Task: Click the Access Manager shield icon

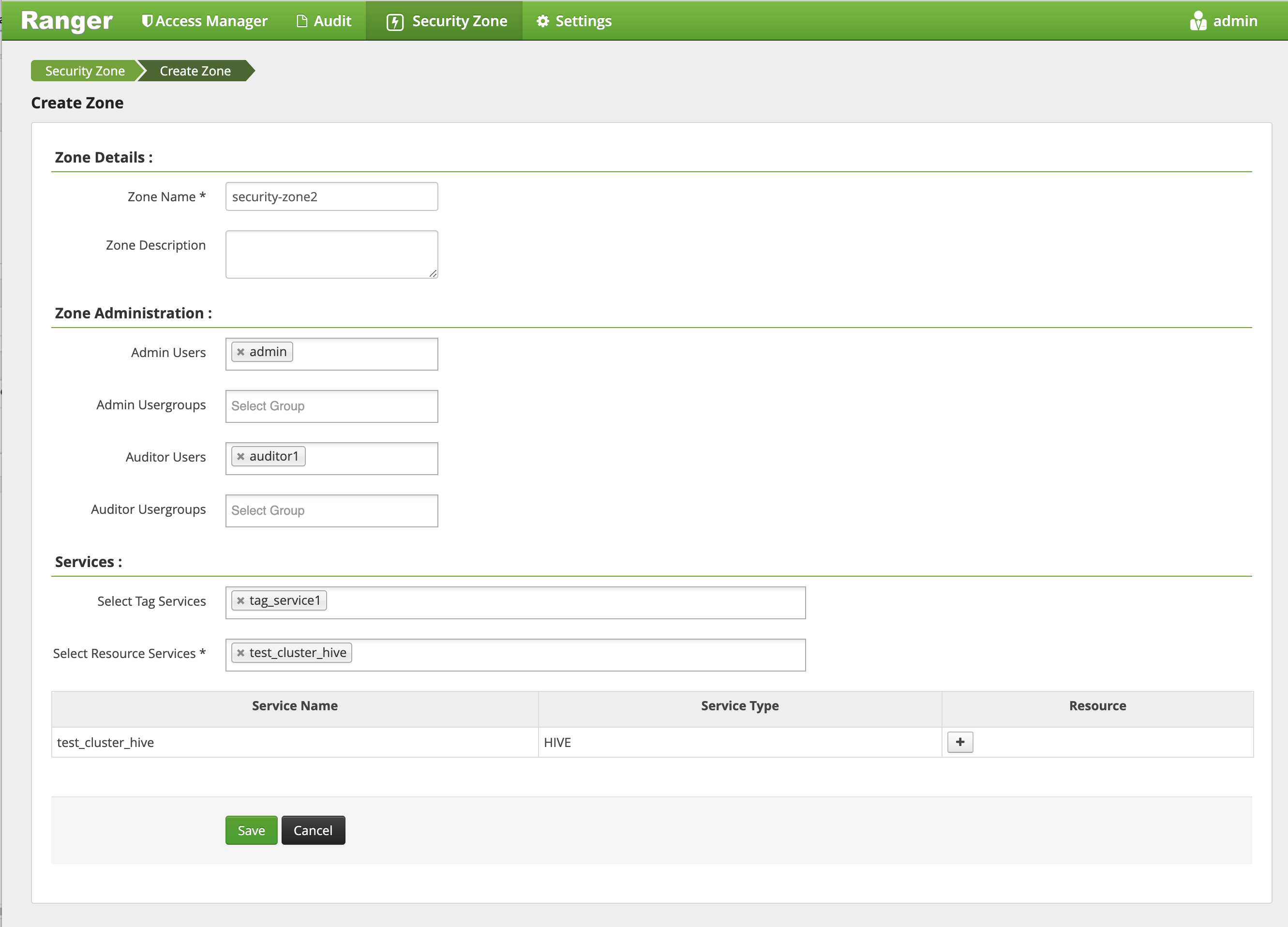Action: coord(147,21)
